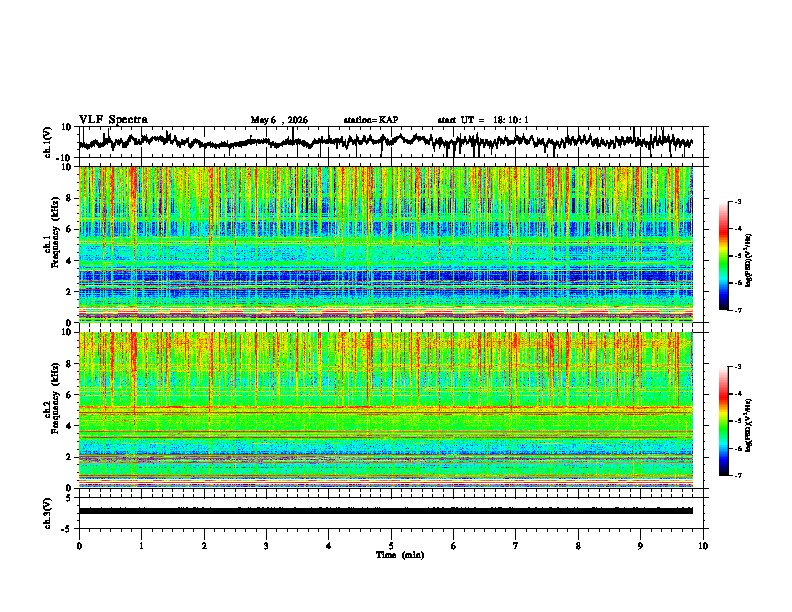792x612 pixels.
Task: Click the VLF Spectra title text
Action: 113,120
